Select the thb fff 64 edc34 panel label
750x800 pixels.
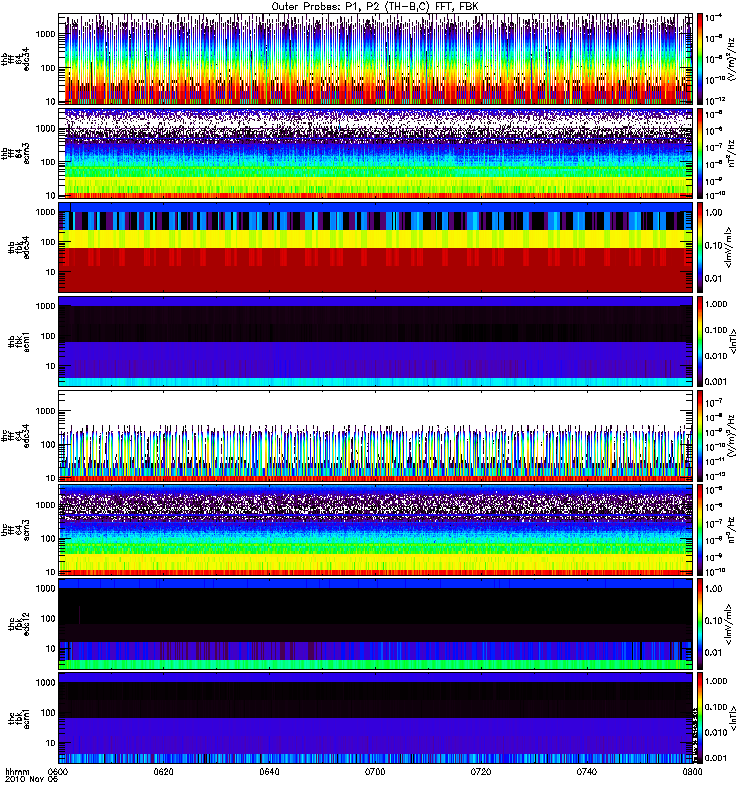(x=15, y=59)
